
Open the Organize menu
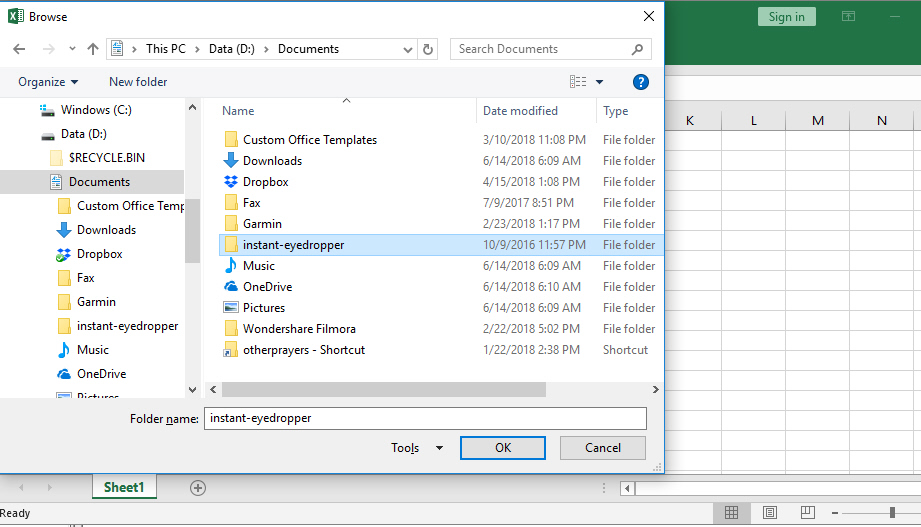click(x=48, y=82)
